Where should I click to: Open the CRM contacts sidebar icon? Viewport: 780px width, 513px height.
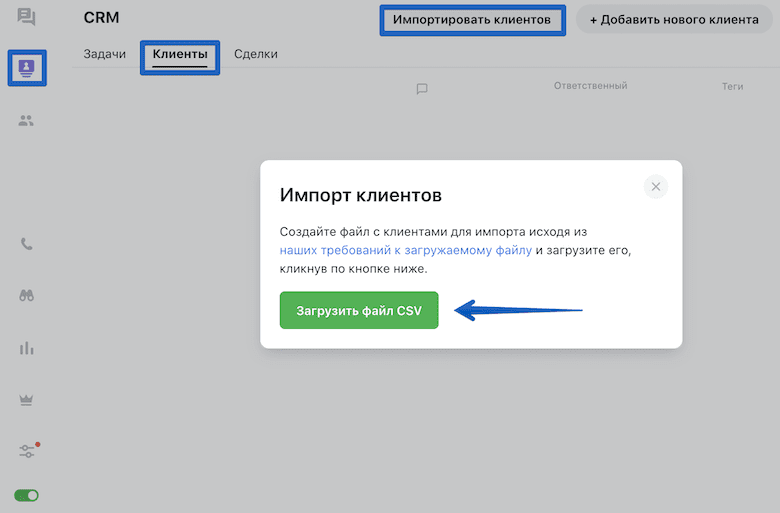27,68
